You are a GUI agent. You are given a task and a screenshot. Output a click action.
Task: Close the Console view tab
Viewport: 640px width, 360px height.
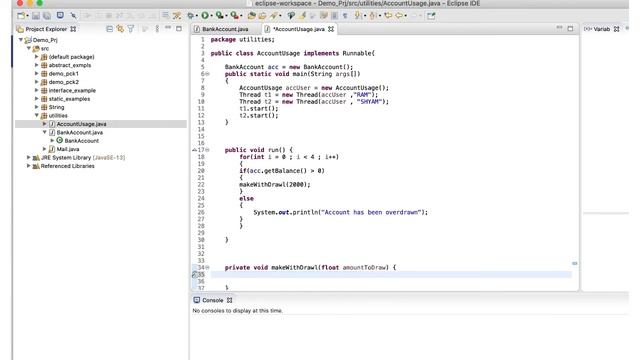(229, 300)
